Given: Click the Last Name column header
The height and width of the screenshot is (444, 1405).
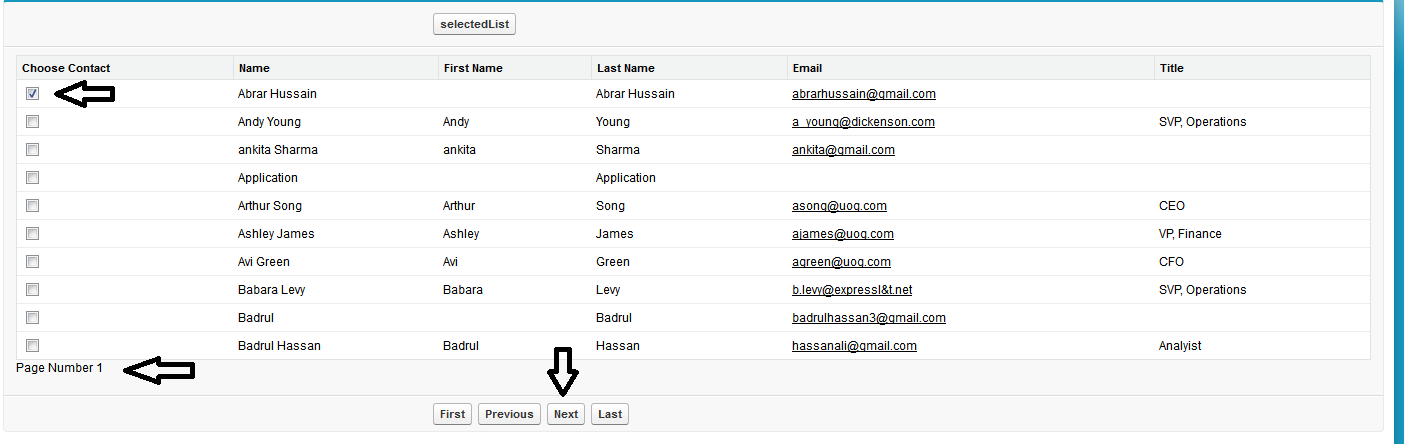Looking at the screenshot, I should coord(626,68).
